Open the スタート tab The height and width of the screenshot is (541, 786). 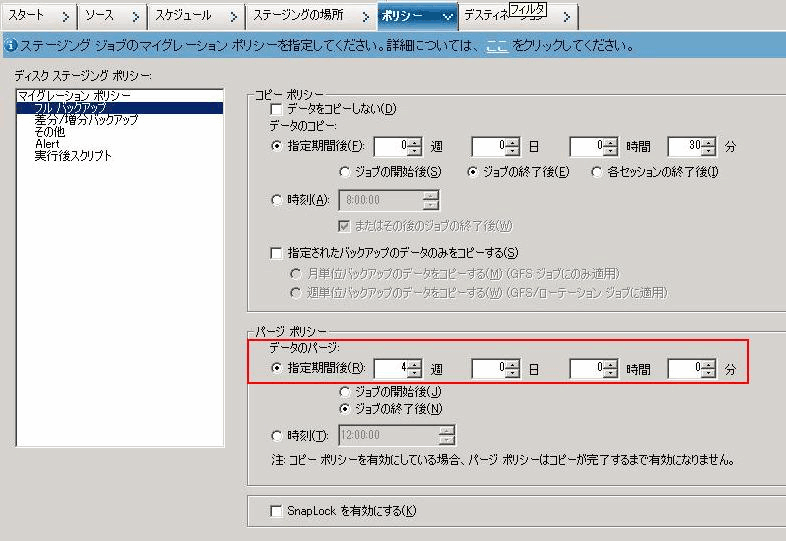39,16
